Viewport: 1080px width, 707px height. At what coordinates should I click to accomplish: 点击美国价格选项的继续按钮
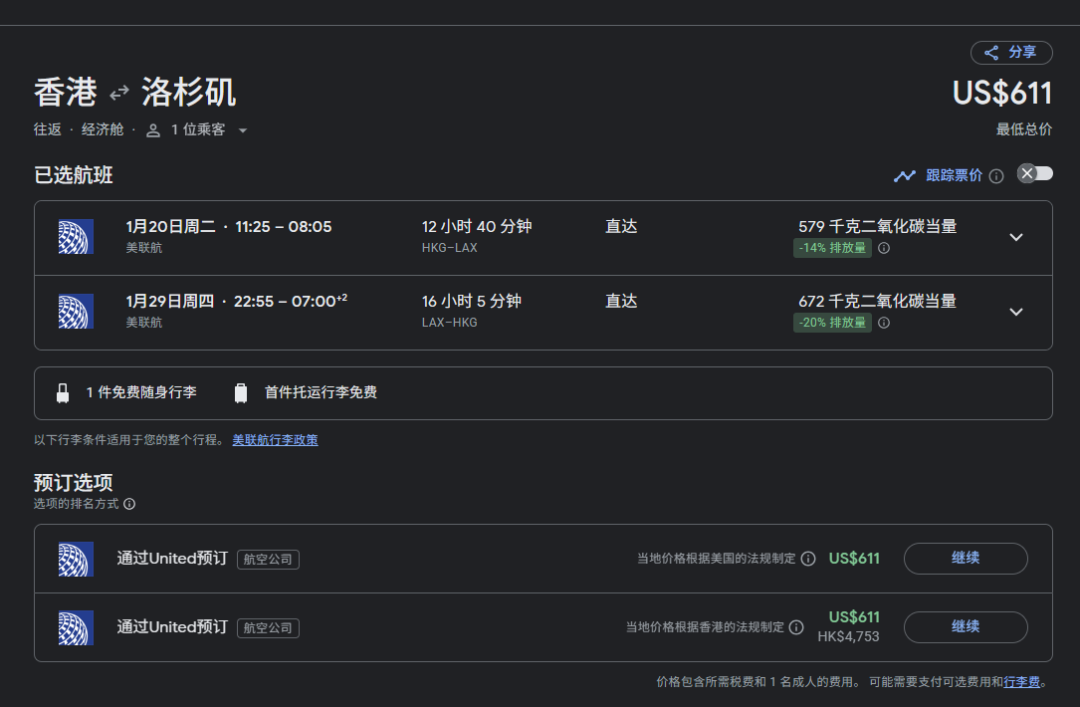pos(965,559)
